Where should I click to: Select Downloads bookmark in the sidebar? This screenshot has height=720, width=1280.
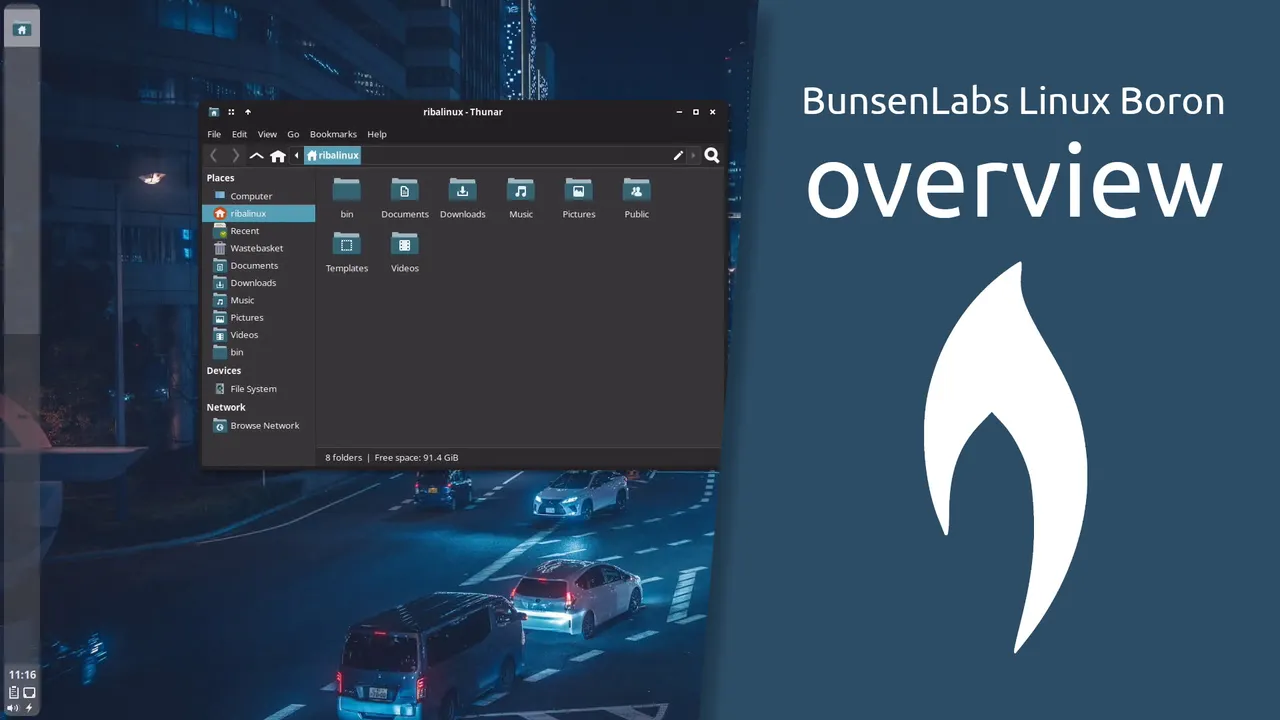[x=258, y=283]
